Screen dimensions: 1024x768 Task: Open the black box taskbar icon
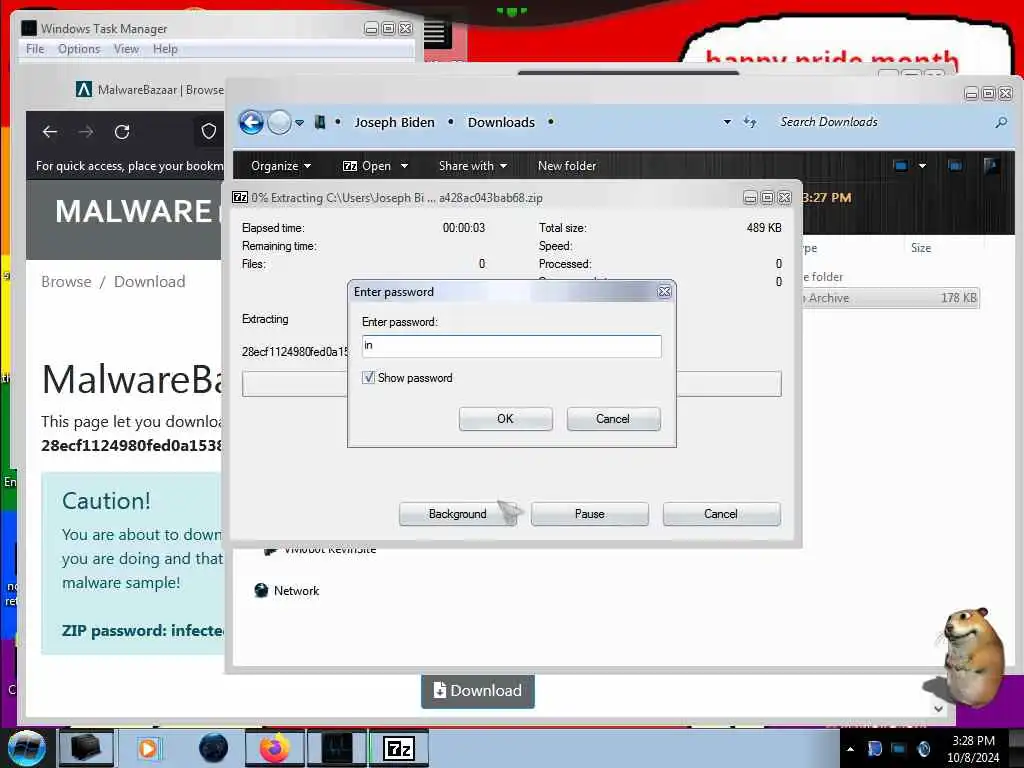coord(86,748)
